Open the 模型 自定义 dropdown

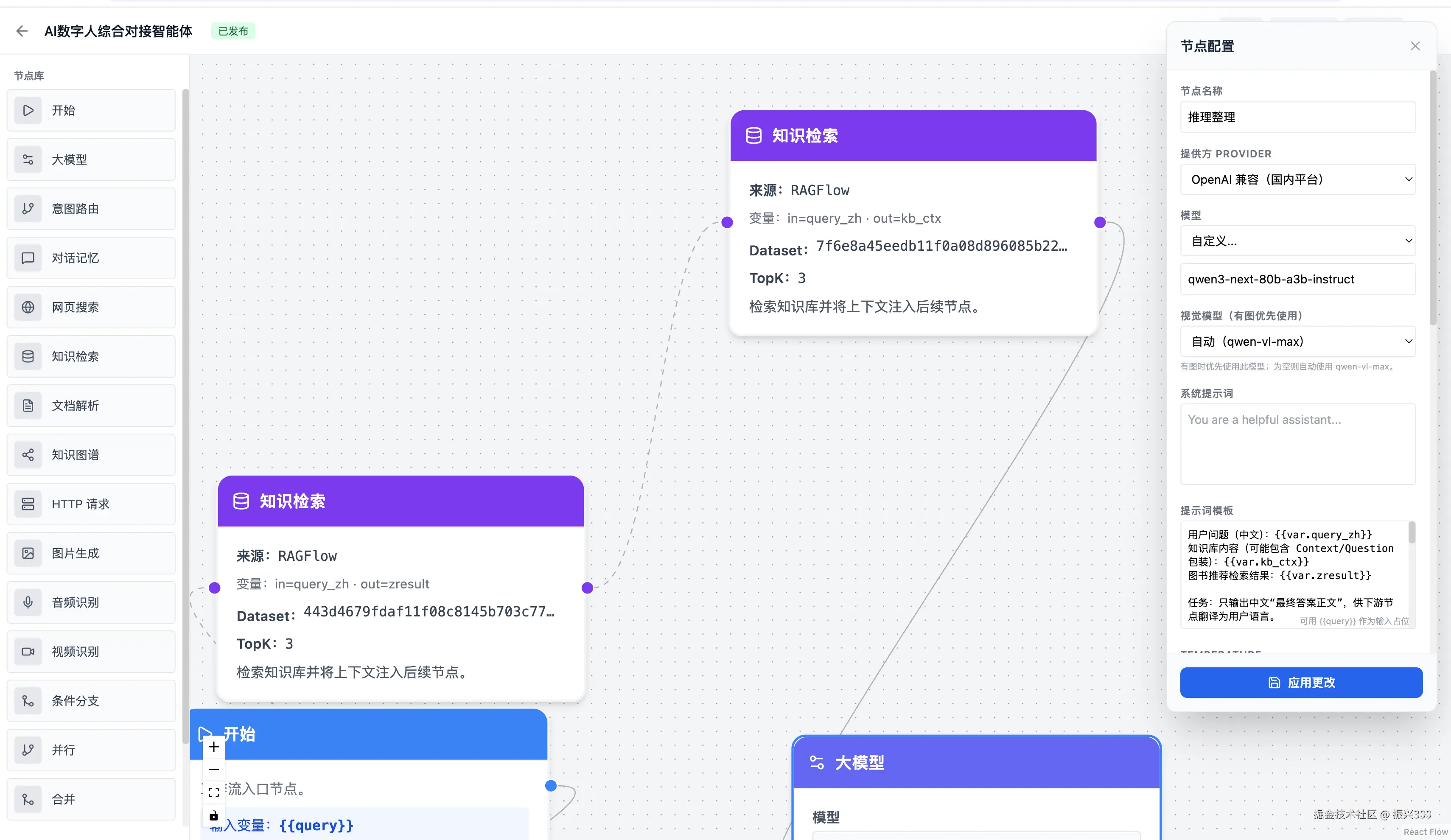(1297, 241)
